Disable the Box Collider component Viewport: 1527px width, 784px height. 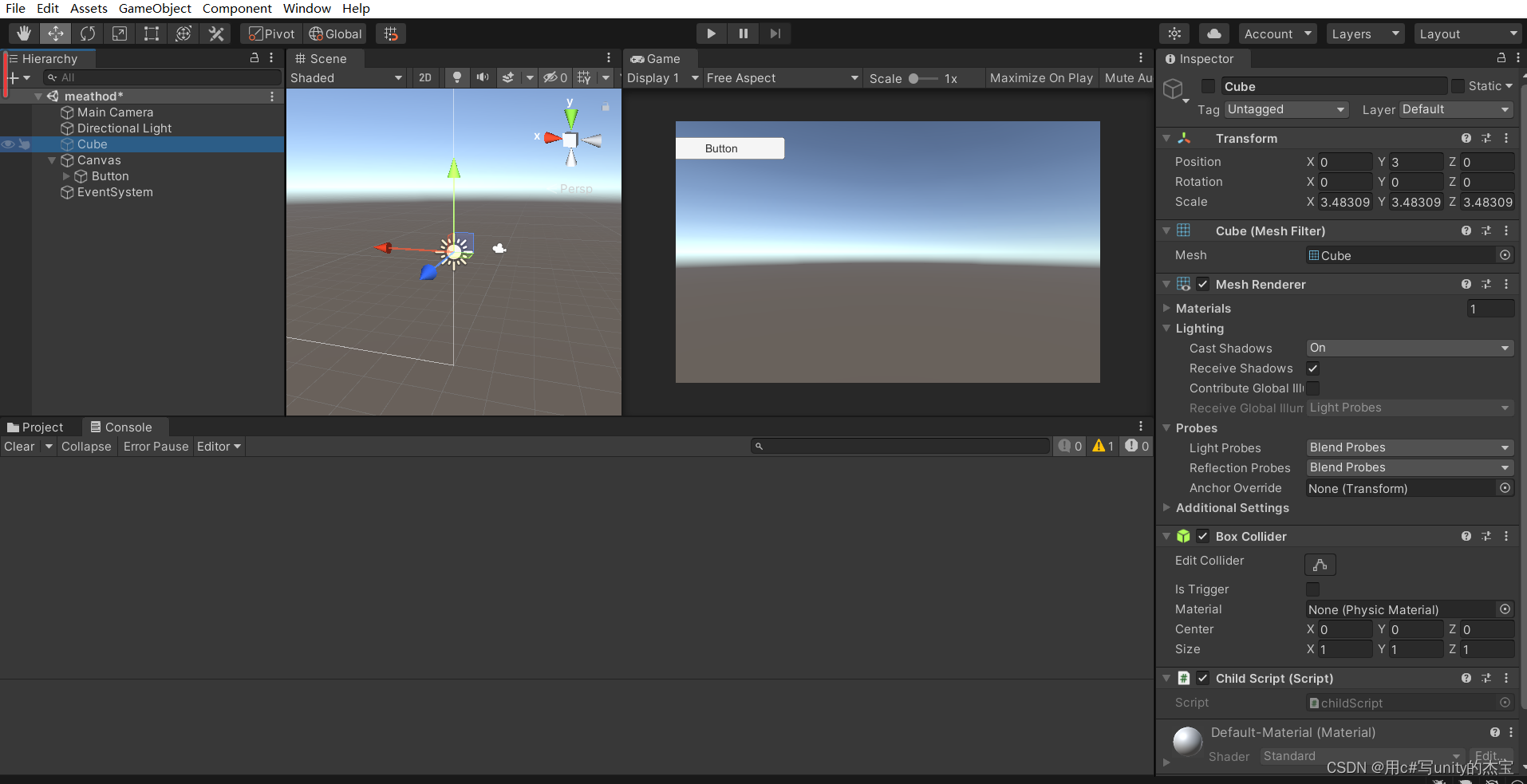(x=1203, y=536)
